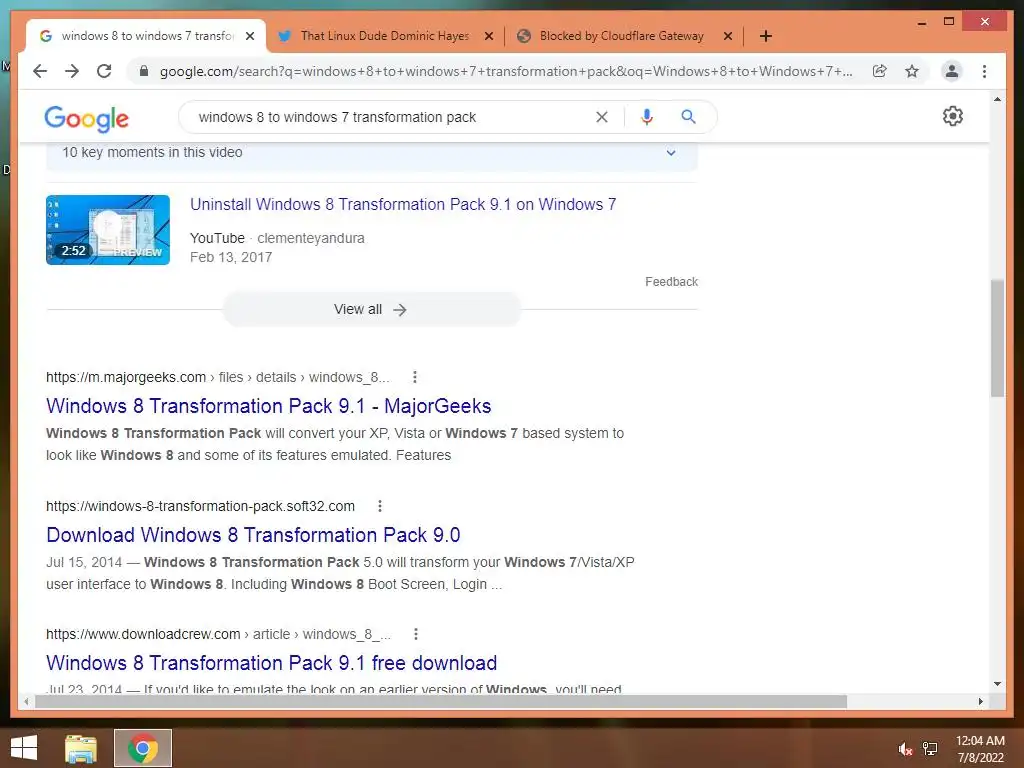
Task: Open the Chrome three-dot menu
Action: tap(984, 71)
